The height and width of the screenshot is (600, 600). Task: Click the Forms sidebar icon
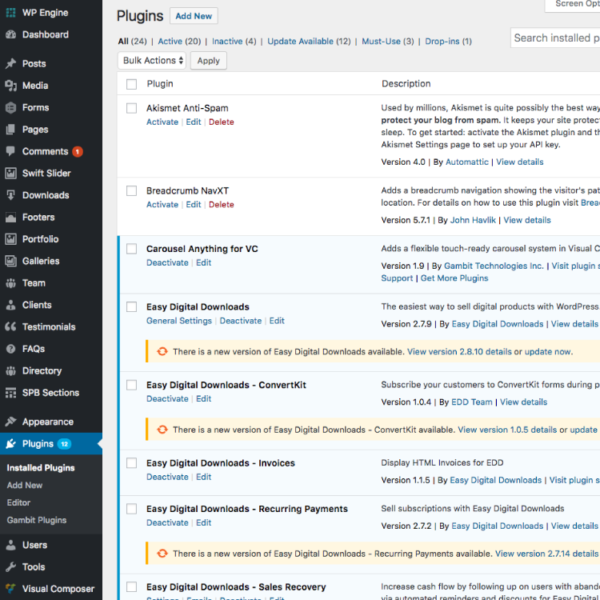[11, 108]
